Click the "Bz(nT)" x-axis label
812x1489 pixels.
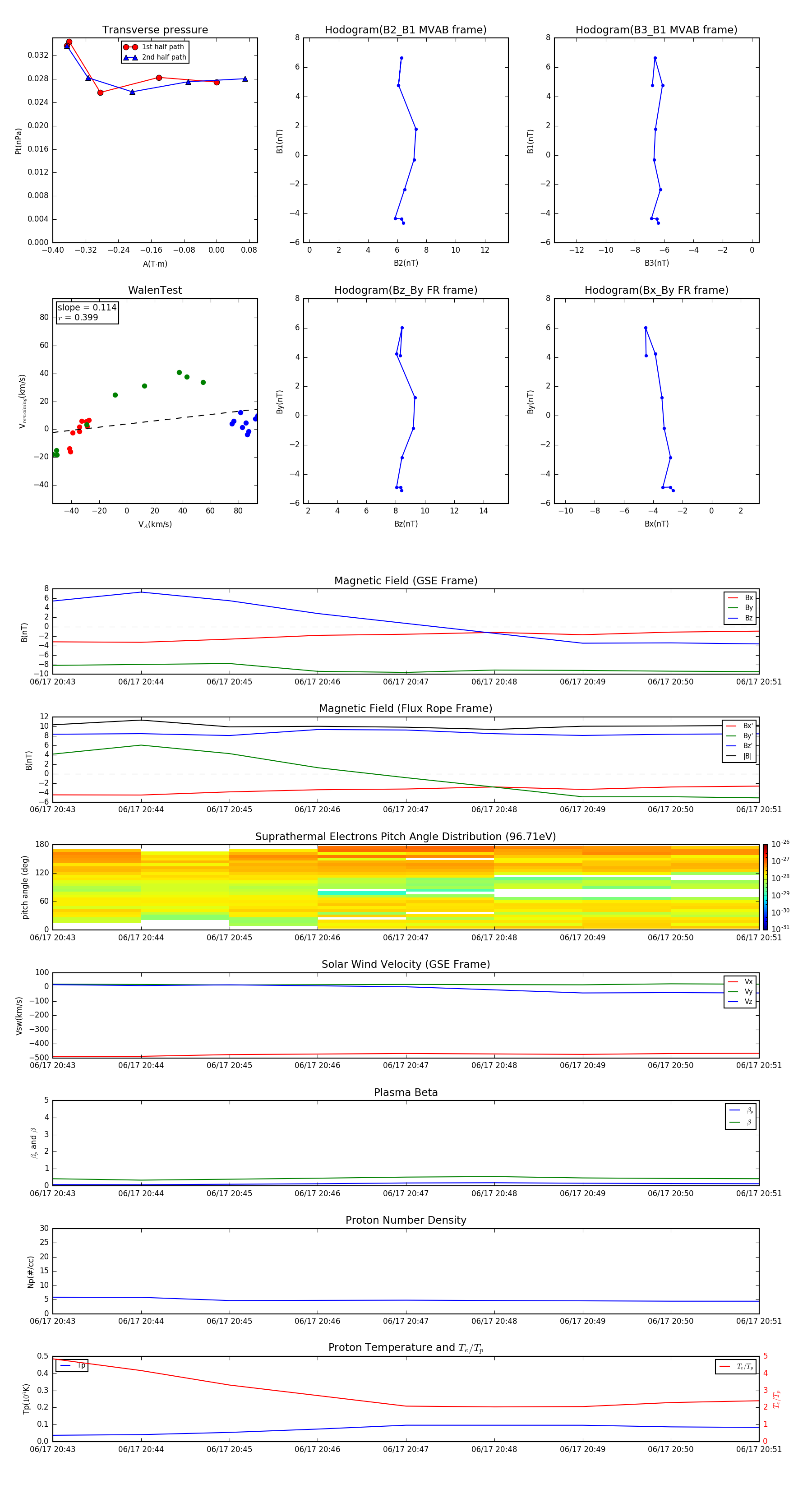[x=406, y=524]
